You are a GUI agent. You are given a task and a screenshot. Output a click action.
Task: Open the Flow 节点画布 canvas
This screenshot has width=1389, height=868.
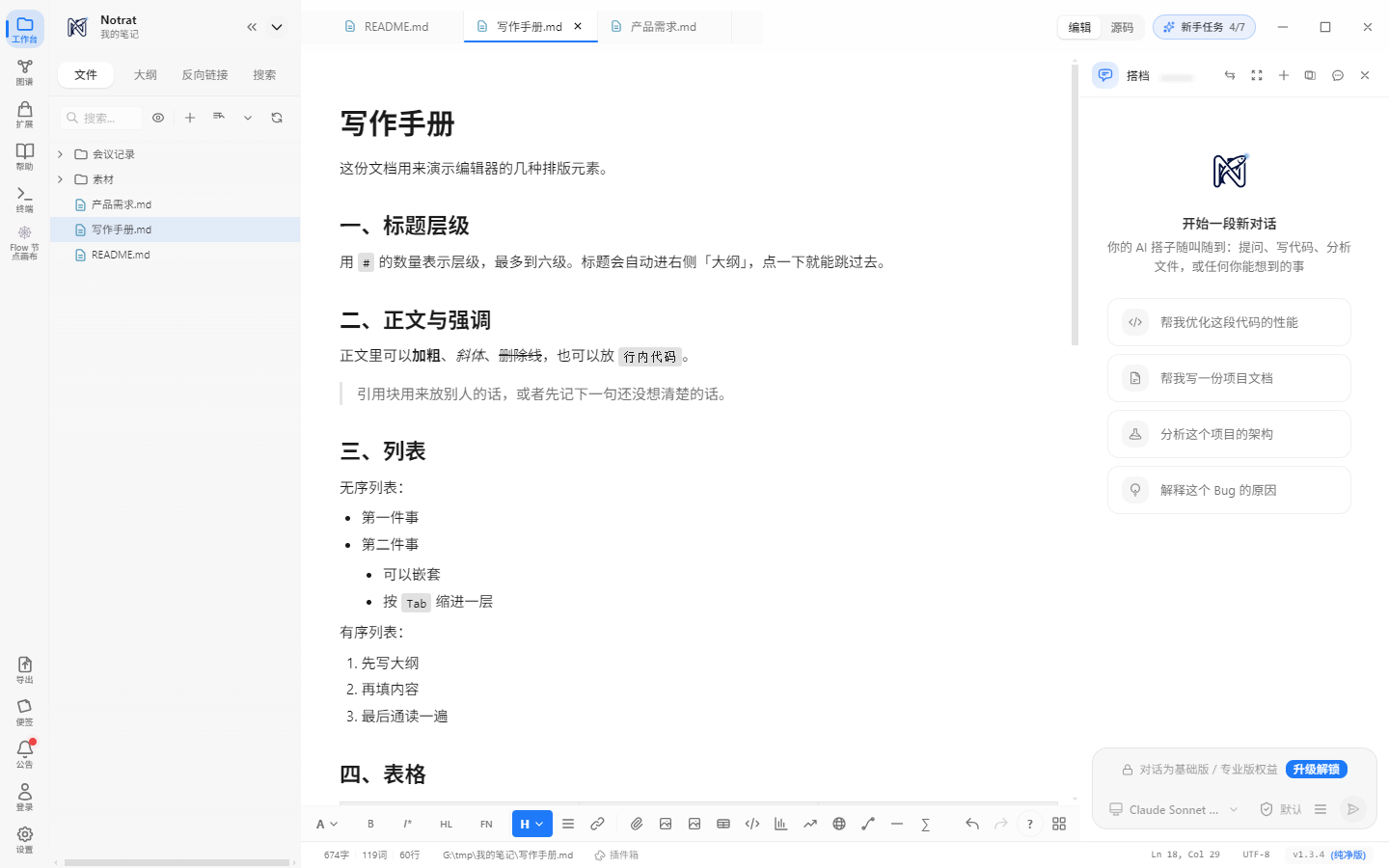(25, 243)
